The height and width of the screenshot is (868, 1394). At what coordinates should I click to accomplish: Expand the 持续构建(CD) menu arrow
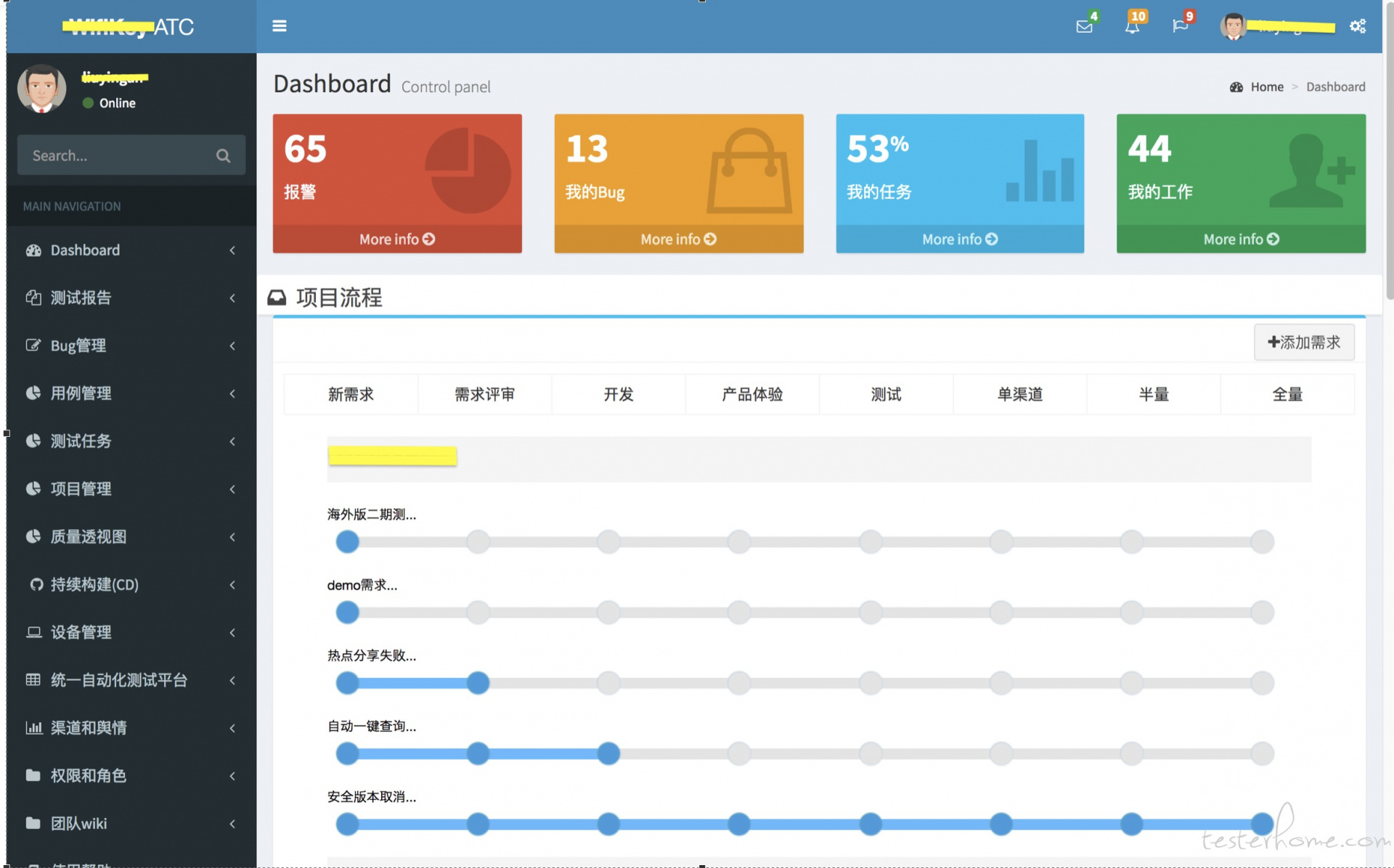coord(232,584)
